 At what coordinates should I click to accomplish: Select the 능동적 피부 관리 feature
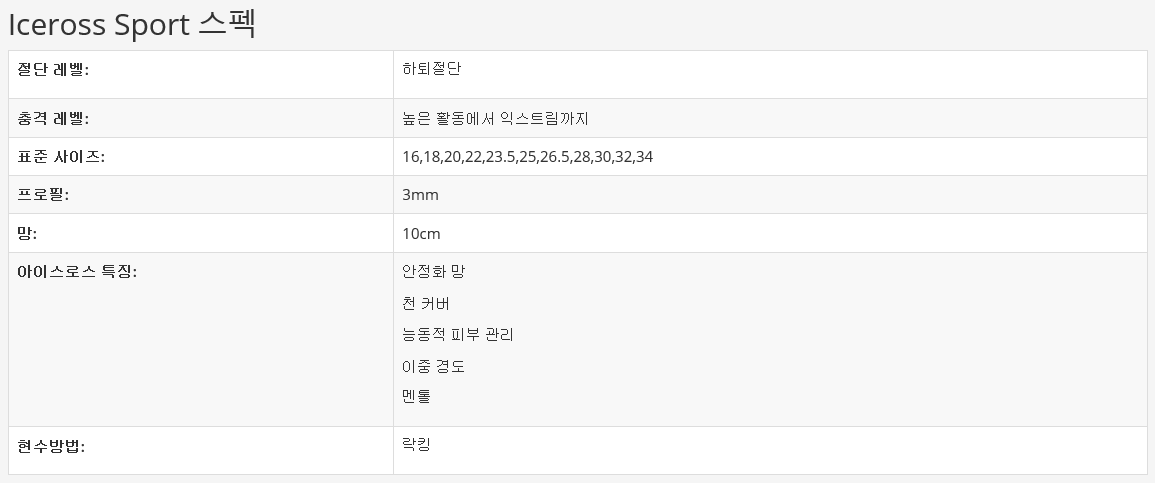[x=457, y=335]
